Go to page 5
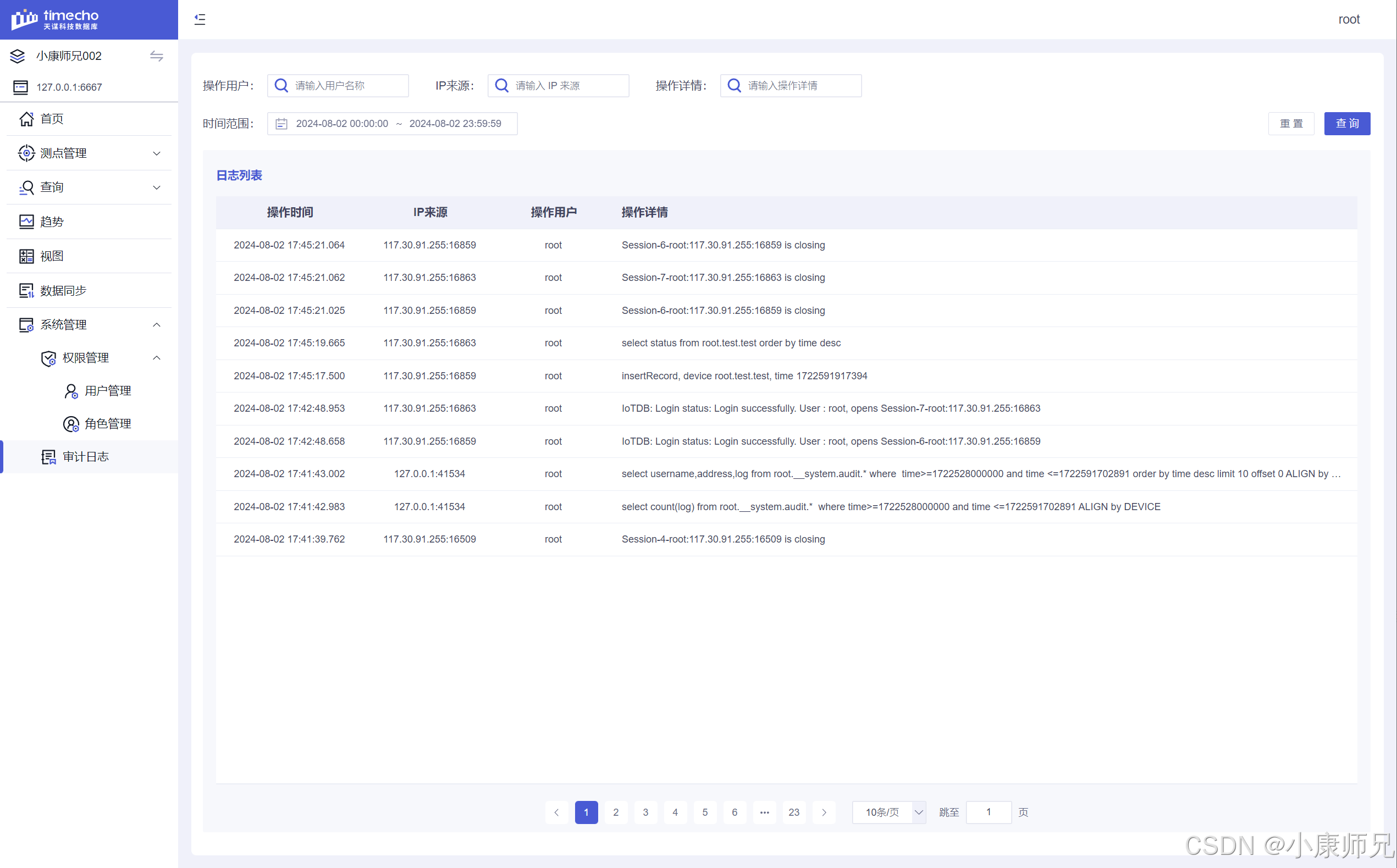This screenshot has width=1397, height=868. [705, 812]
